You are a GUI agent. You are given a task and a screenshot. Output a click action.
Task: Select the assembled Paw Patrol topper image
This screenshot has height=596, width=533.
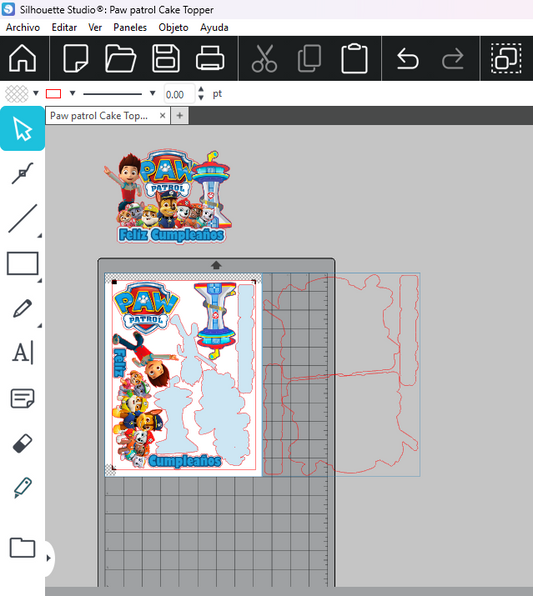pos(168,196)
